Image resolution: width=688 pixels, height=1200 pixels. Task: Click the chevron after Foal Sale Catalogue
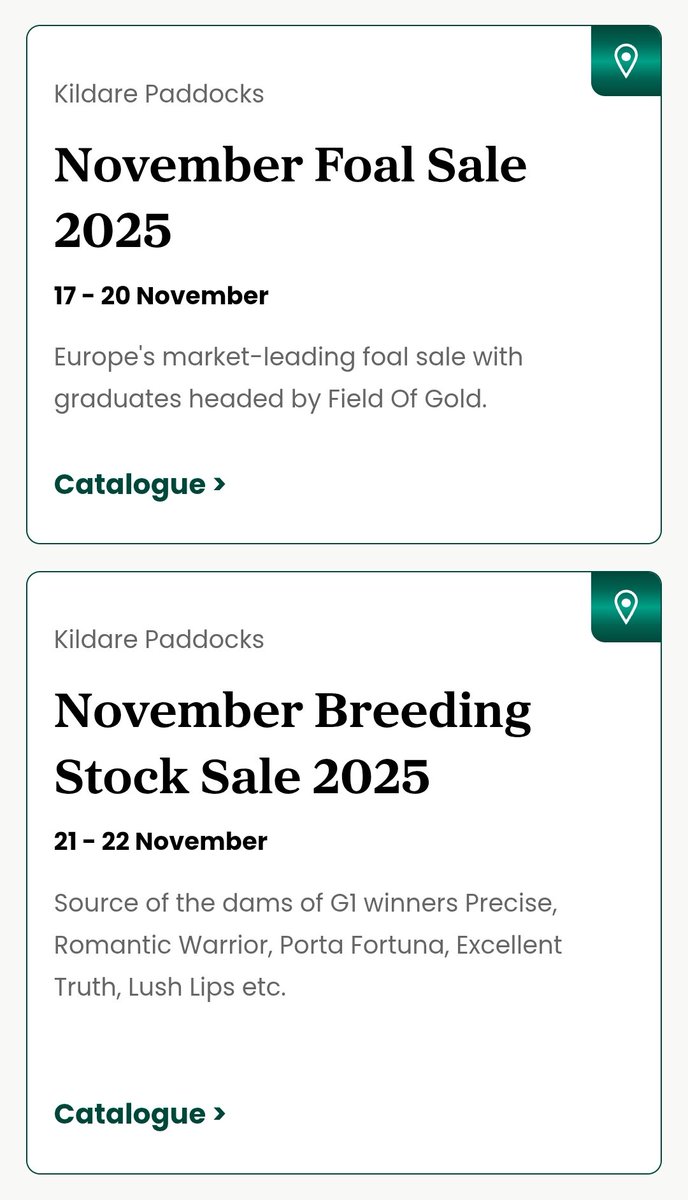(219, 485)
